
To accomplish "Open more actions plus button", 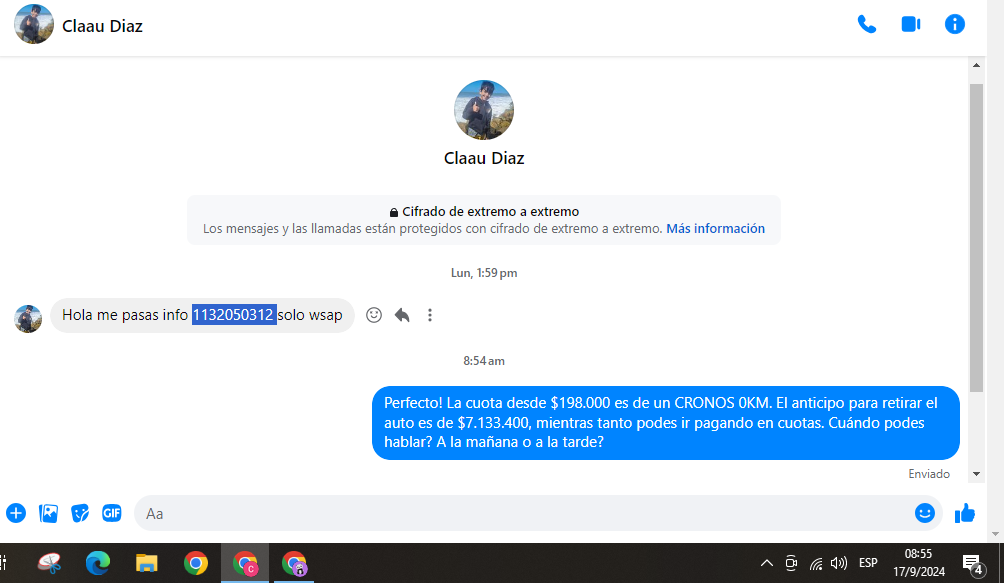I will 16,513.
